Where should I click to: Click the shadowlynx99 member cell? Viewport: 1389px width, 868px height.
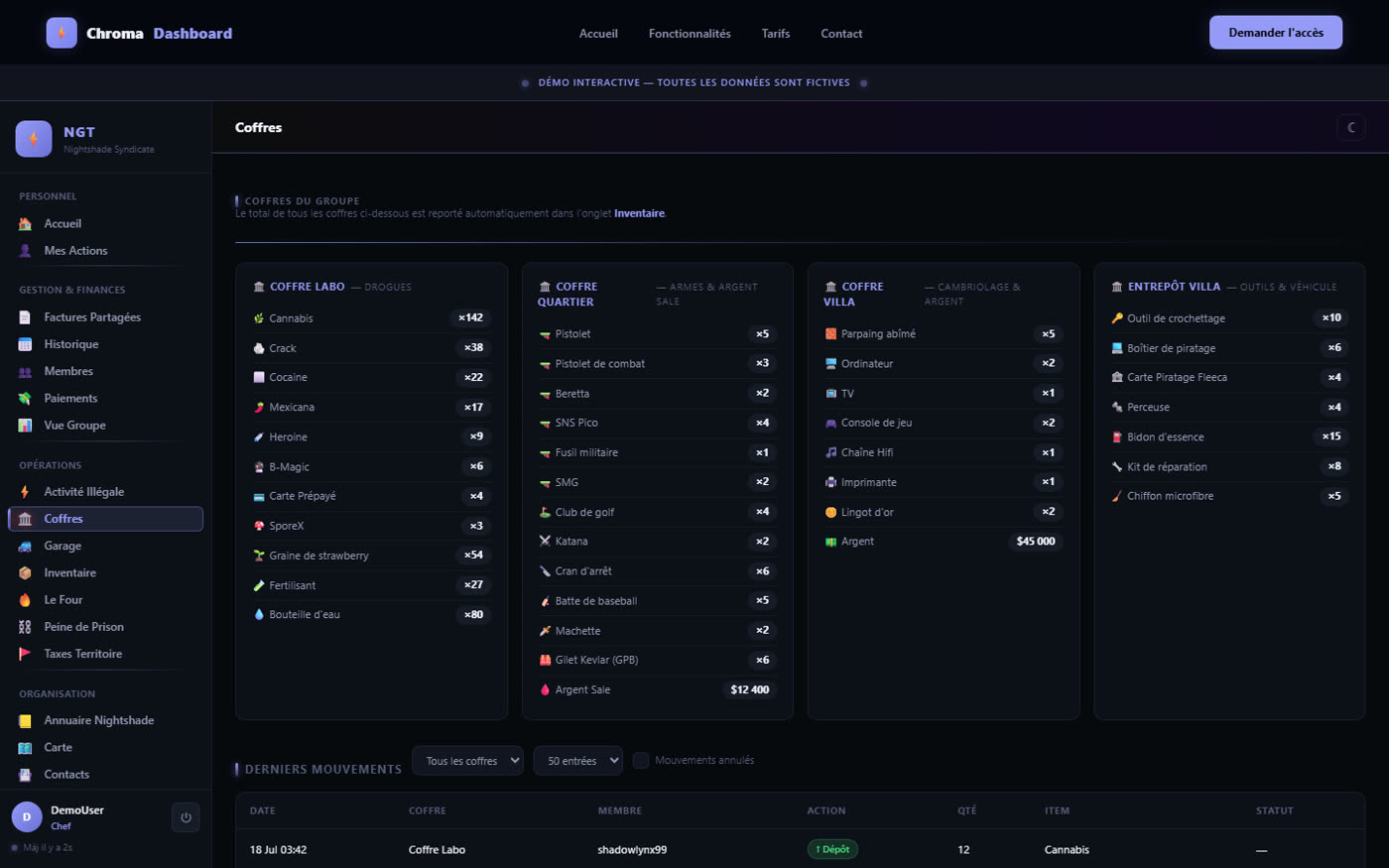pos(632,850)
